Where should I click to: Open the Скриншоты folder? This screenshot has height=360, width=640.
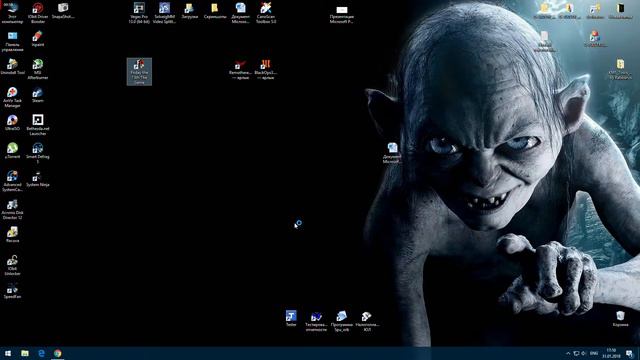coord(215,11)
